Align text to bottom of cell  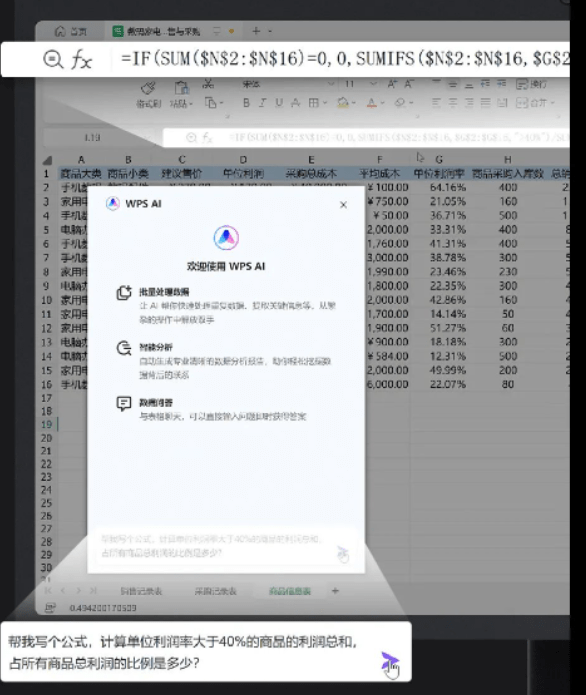click(x=469, y=84)
